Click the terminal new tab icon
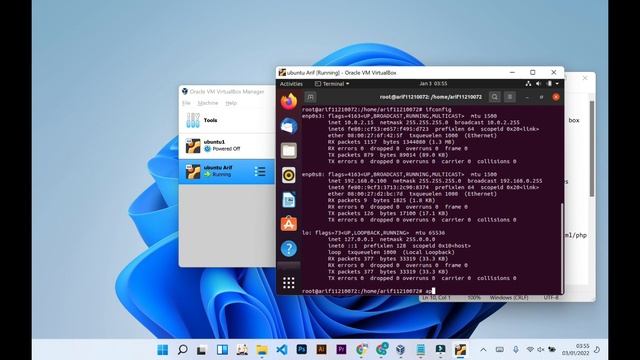The width and height of the screenshot is (640, 360). point(310,97)
